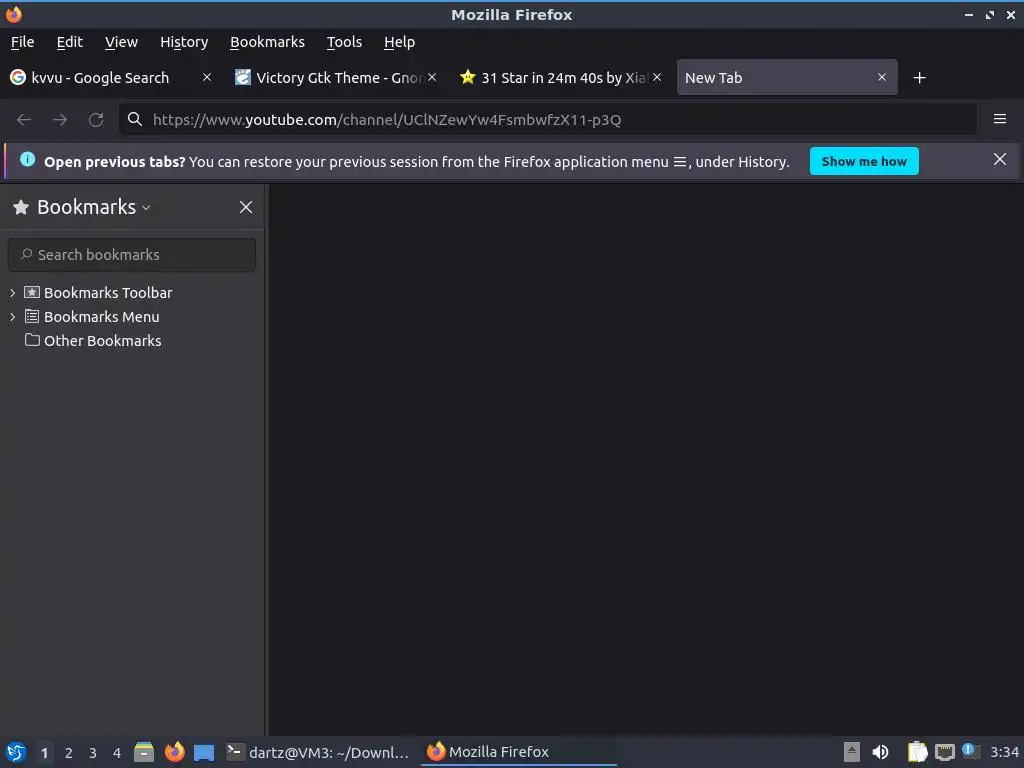Click the info icon in notification bar
Viewport: 1024px width, 768px height.
[x=27, y=159]
